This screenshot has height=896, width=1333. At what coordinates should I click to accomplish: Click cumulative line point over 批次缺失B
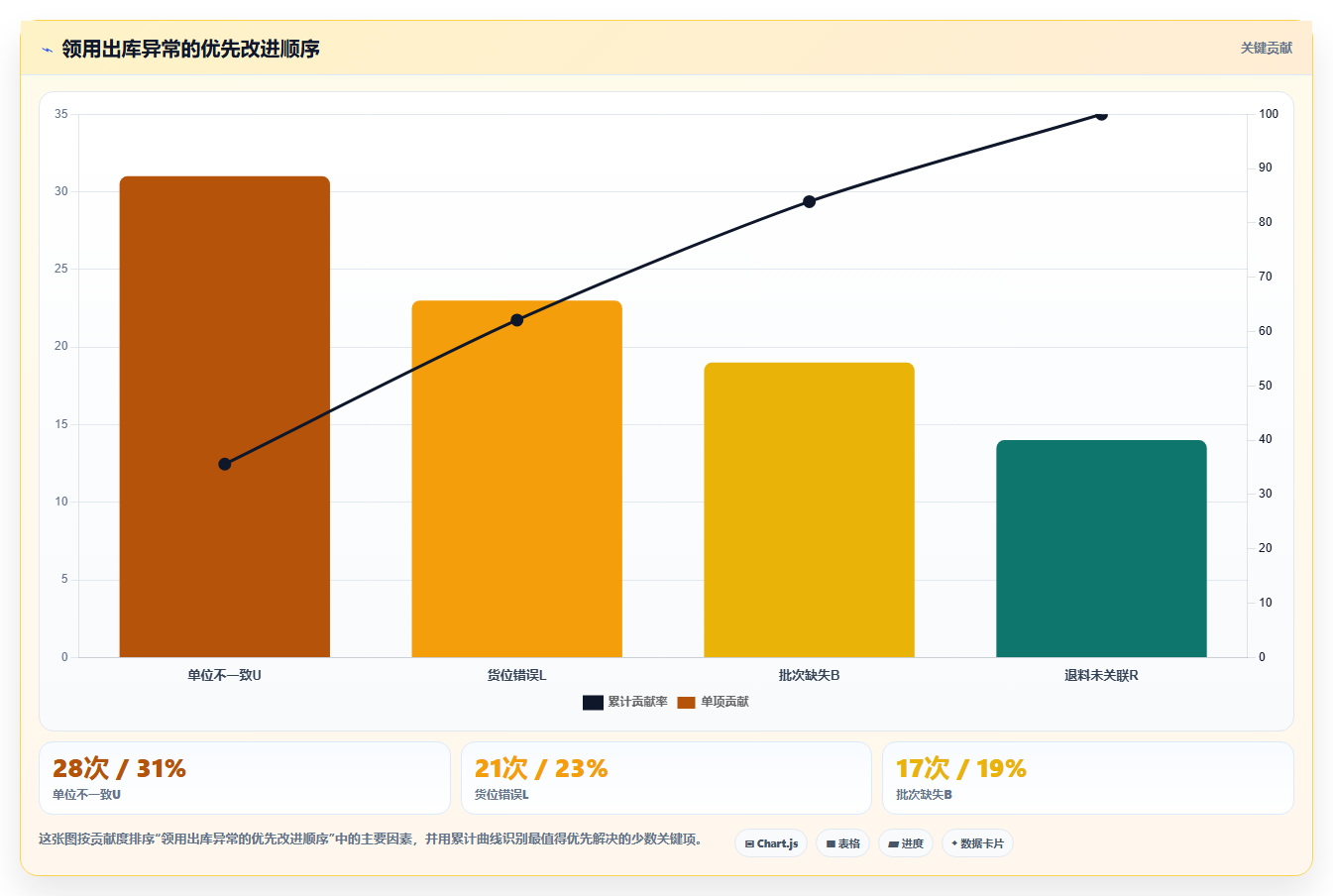(x=810, y=201)
